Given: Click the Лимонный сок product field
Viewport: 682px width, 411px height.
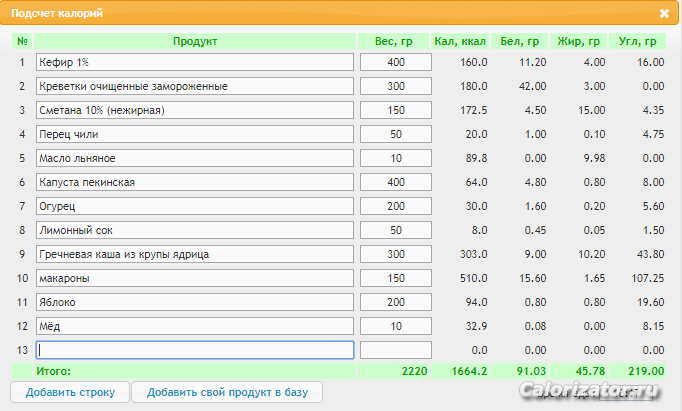Looking at the screenshot, I should [195, 230].
